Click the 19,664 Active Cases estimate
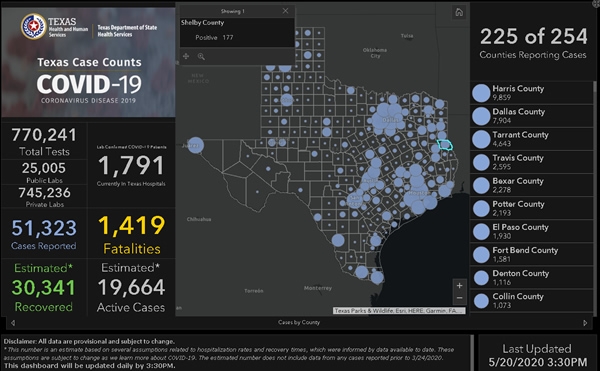 pos(131,287)
